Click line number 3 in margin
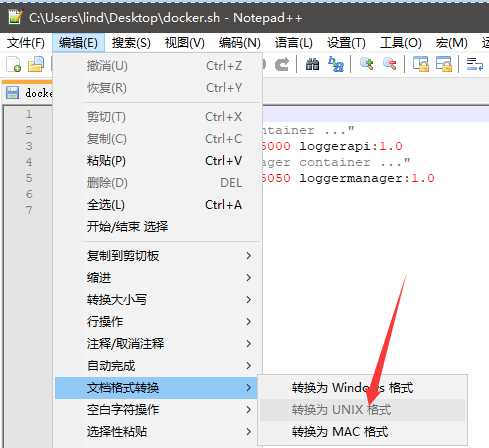Viewport: 489px width, 448px height. coord(29,146)
